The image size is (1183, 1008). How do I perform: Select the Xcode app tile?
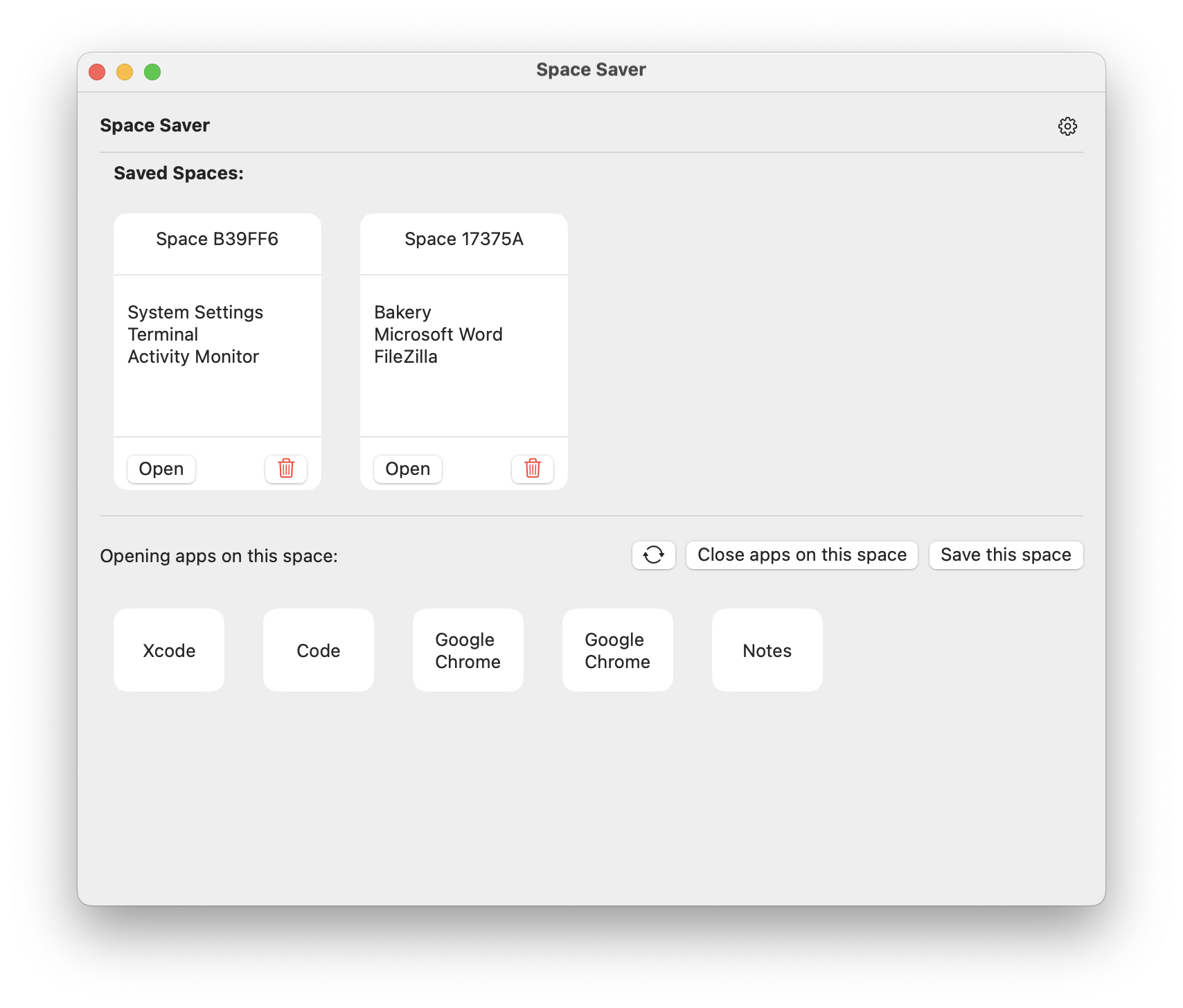tap(168, 650)
